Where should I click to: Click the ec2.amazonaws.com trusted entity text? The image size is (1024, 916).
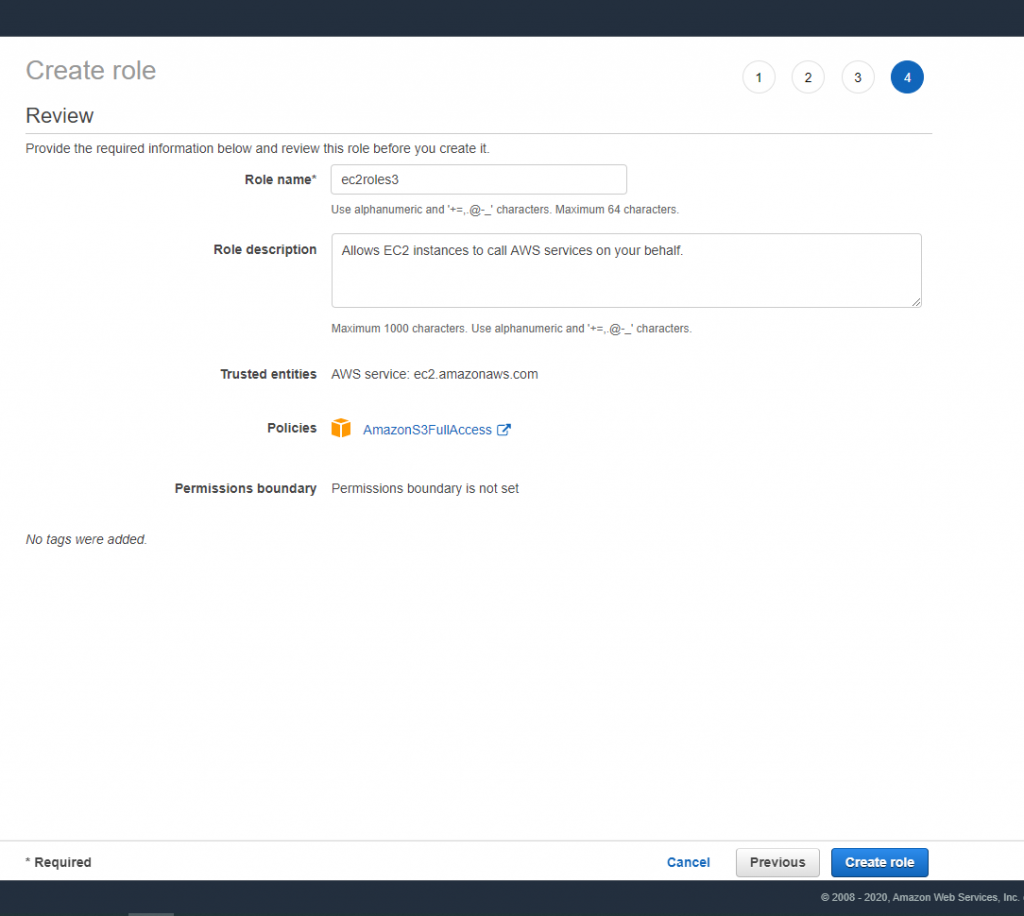click(434, 374)
